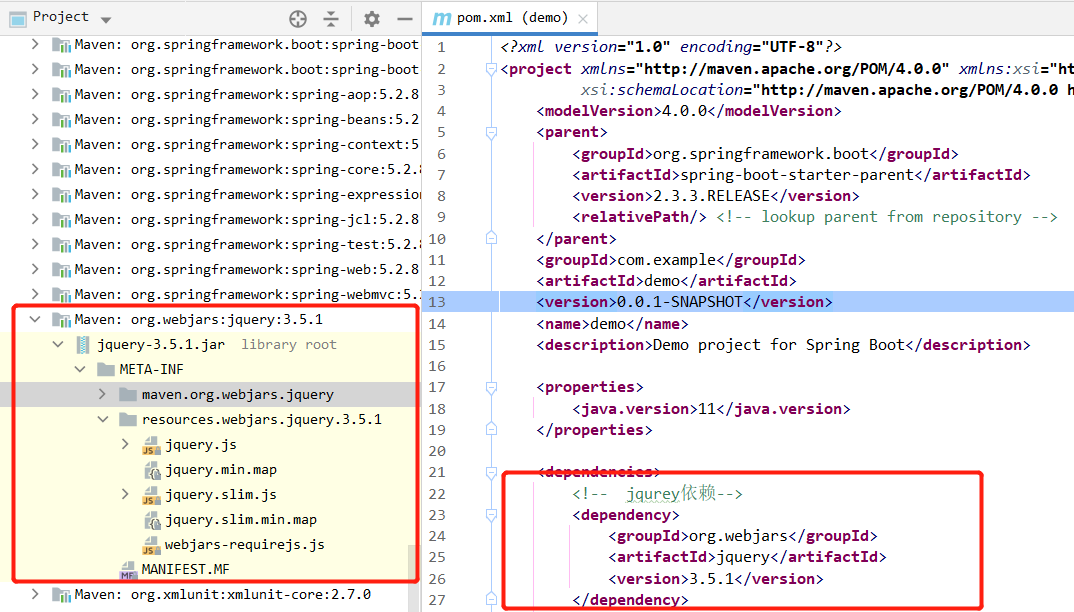The width and height of the screenshot is (1074, 612).
Task: Collapse Maven org.webjars:jquery:3.5.1 node
Action: [x=35, y=319]
